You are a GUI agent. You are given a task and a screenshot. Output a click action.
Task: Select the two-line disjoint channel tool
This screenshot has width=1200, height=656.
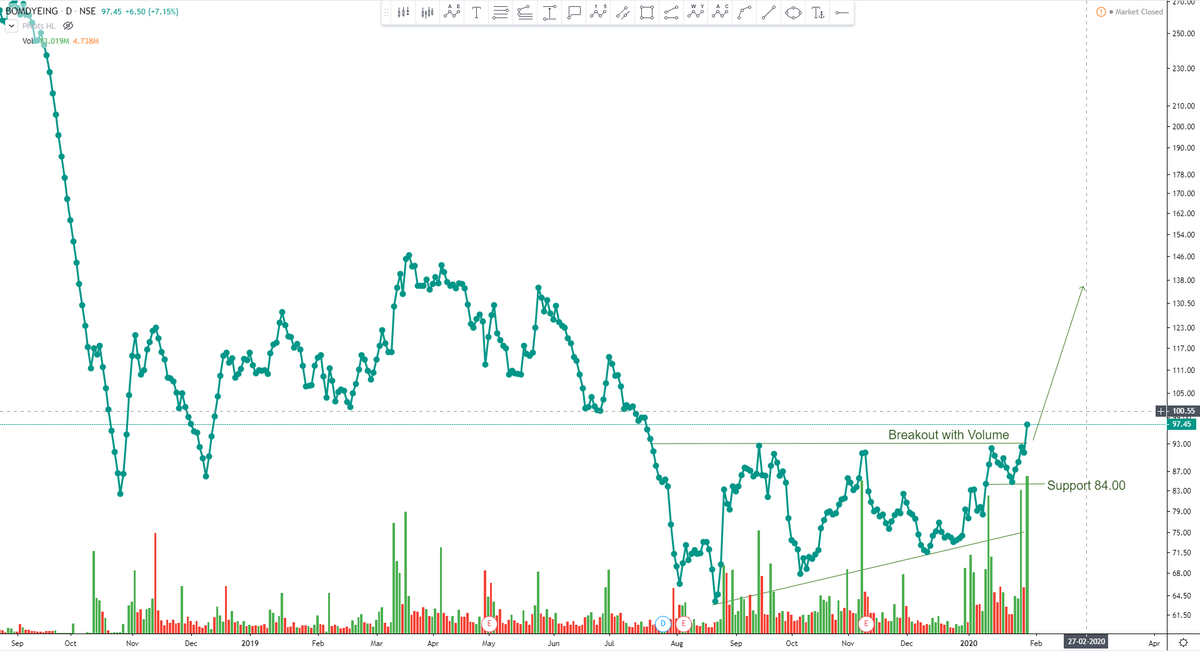pyautogui.click(x=671, y=13)
